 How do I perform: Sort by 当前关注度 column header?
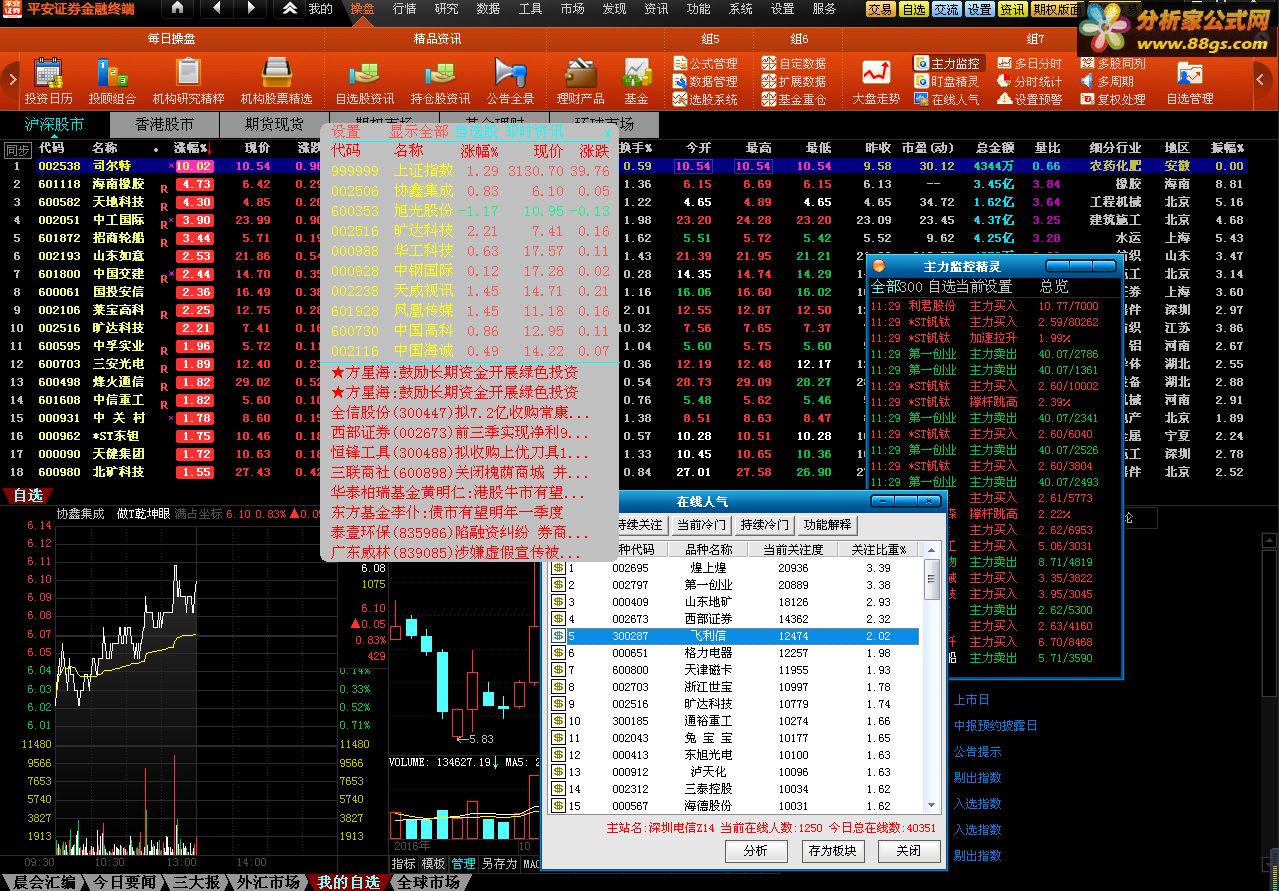click(x=793, y=550)
